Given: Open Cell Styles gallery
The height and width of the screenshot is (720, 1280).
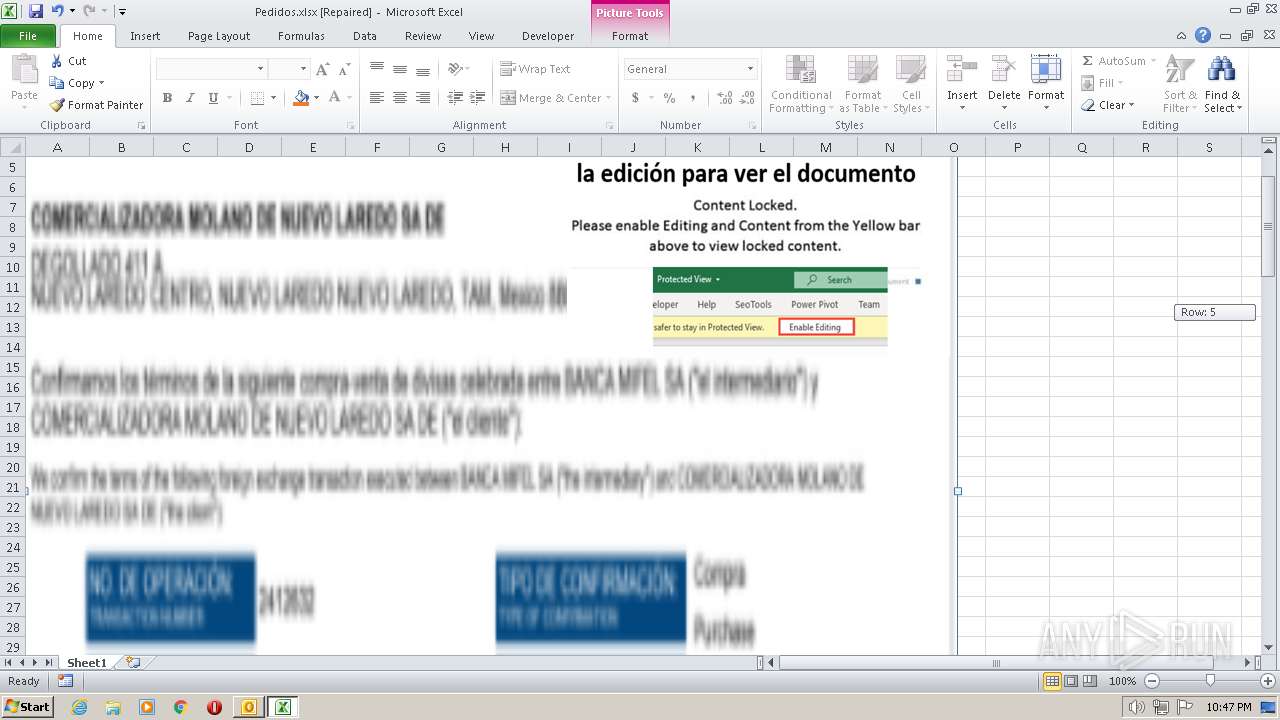Looking at the screenshot, I should click(x=909, y=85).
